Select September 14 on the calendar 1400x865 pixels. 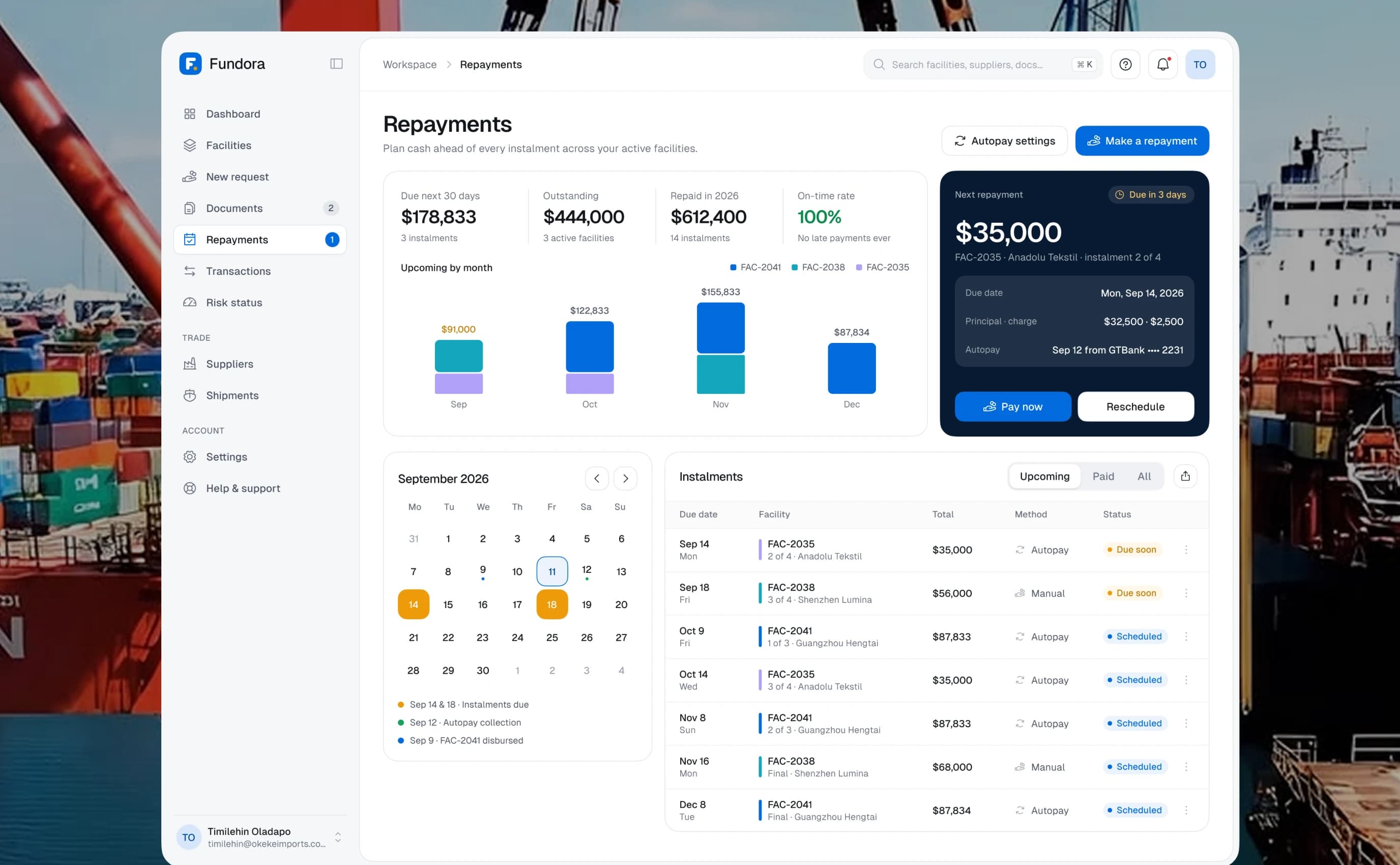click(414, 604)
